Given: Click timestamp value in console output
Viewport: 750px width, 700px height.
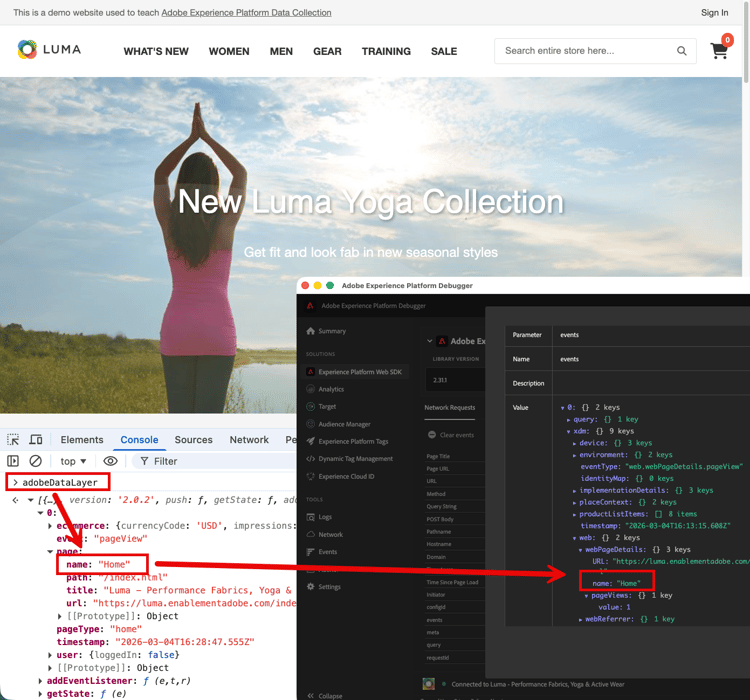Looking at the screenshot, I should point(185,642).
